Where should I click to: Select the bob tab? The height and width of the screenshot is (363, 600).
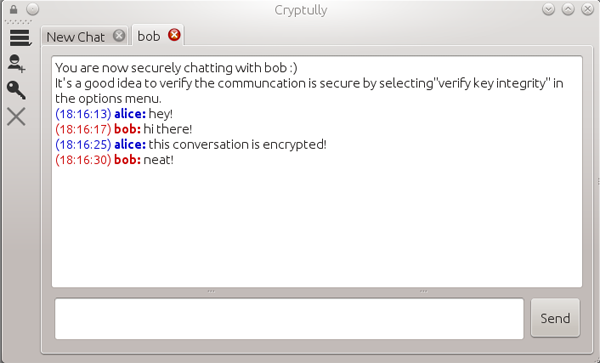[x=149, y=36]
